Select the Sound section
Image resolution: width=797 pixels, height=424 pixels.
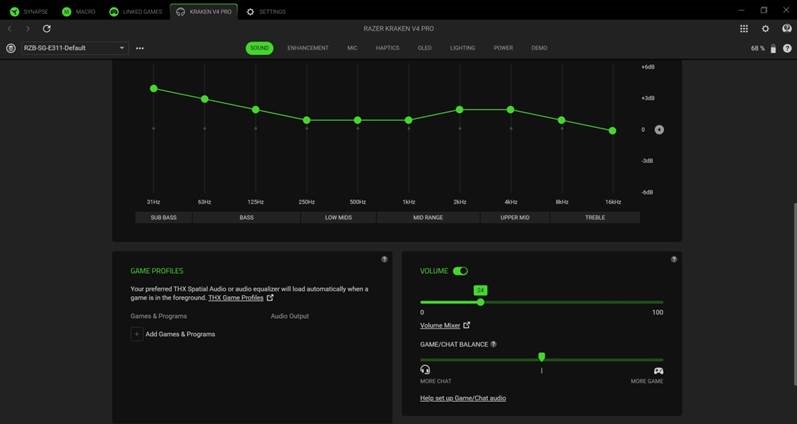click(259, 48)
